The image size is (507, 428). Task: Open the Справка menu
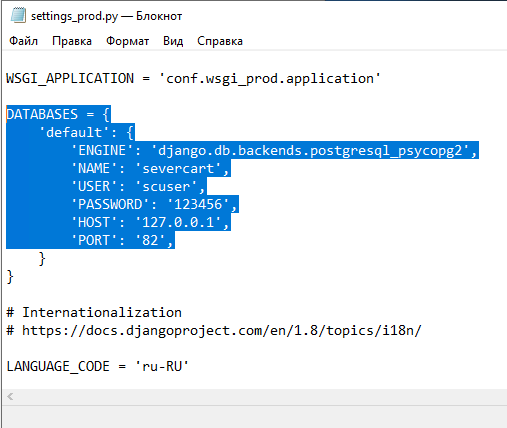(x=220, y=41)
